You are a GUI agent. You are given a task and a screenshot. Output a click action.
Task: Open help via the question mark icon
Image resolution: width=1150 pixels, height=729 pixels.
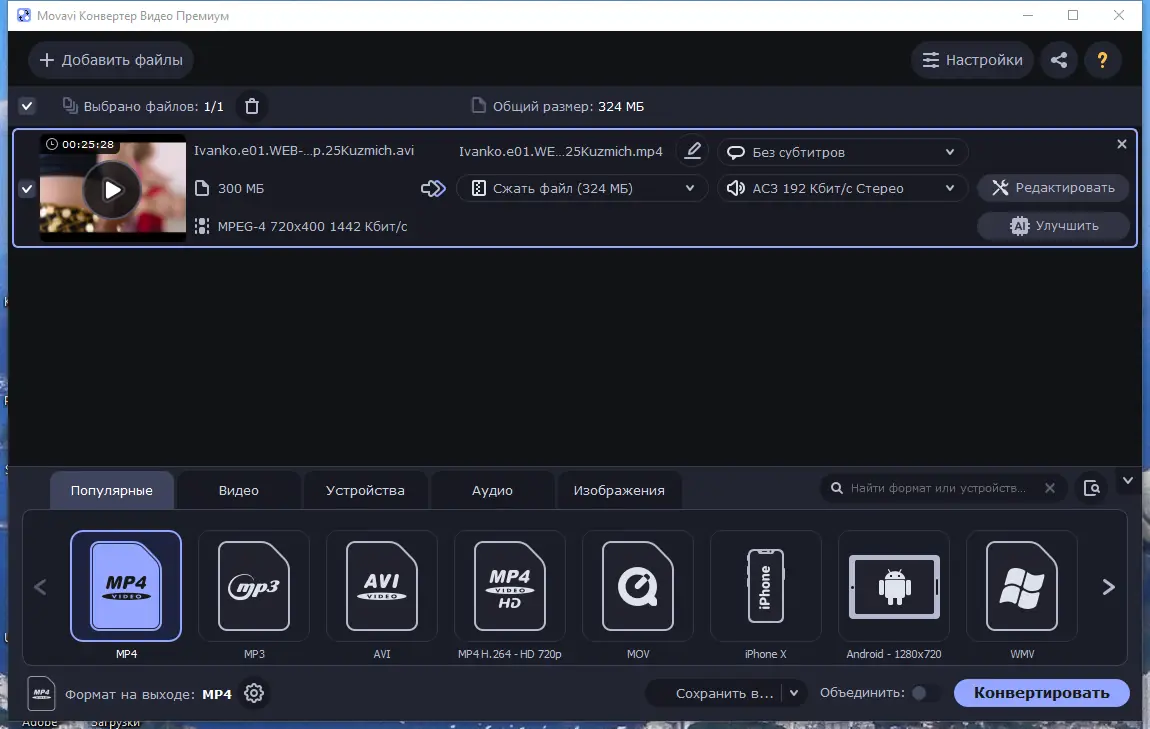(1102, 60)
